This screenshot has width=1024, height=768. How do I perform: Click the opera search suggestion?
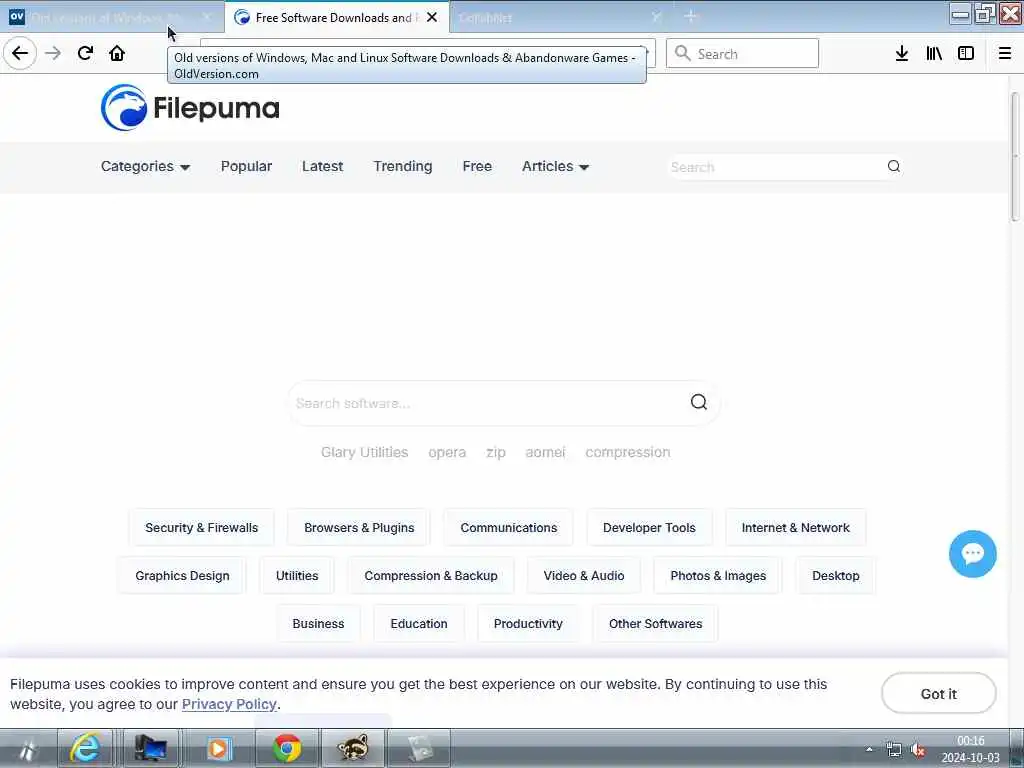447,452
